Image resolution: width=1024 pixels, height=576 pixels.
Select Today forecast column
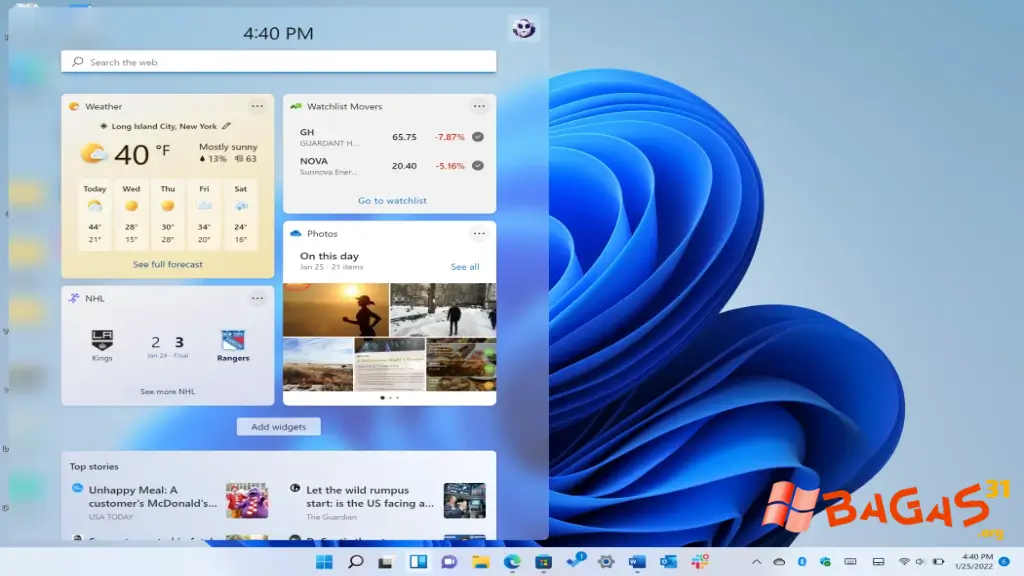click(95, 215)
